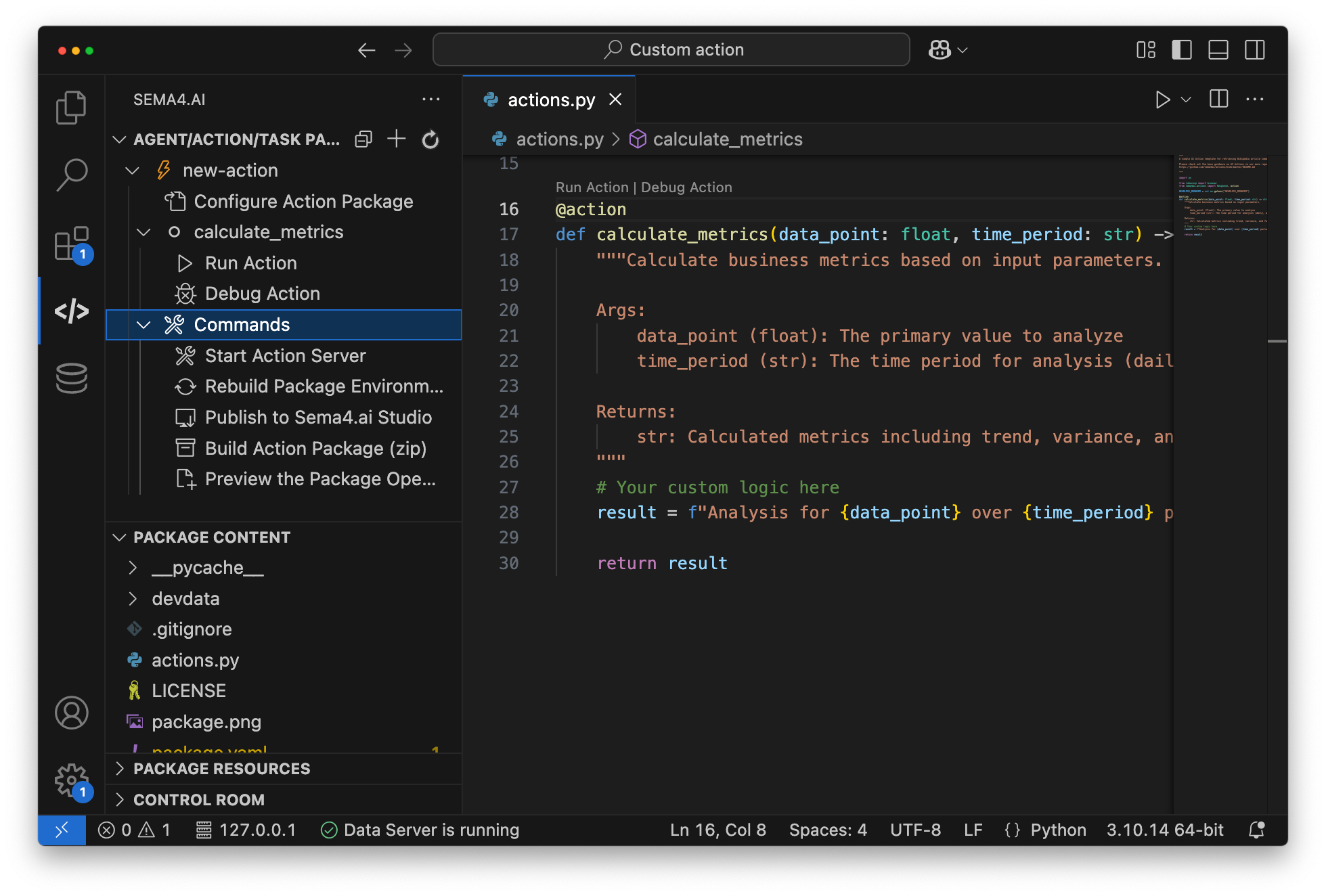Open the Extensions view with badge
Image resolution: width=1326 pixels, height=896 pixels.
point(72,244)
